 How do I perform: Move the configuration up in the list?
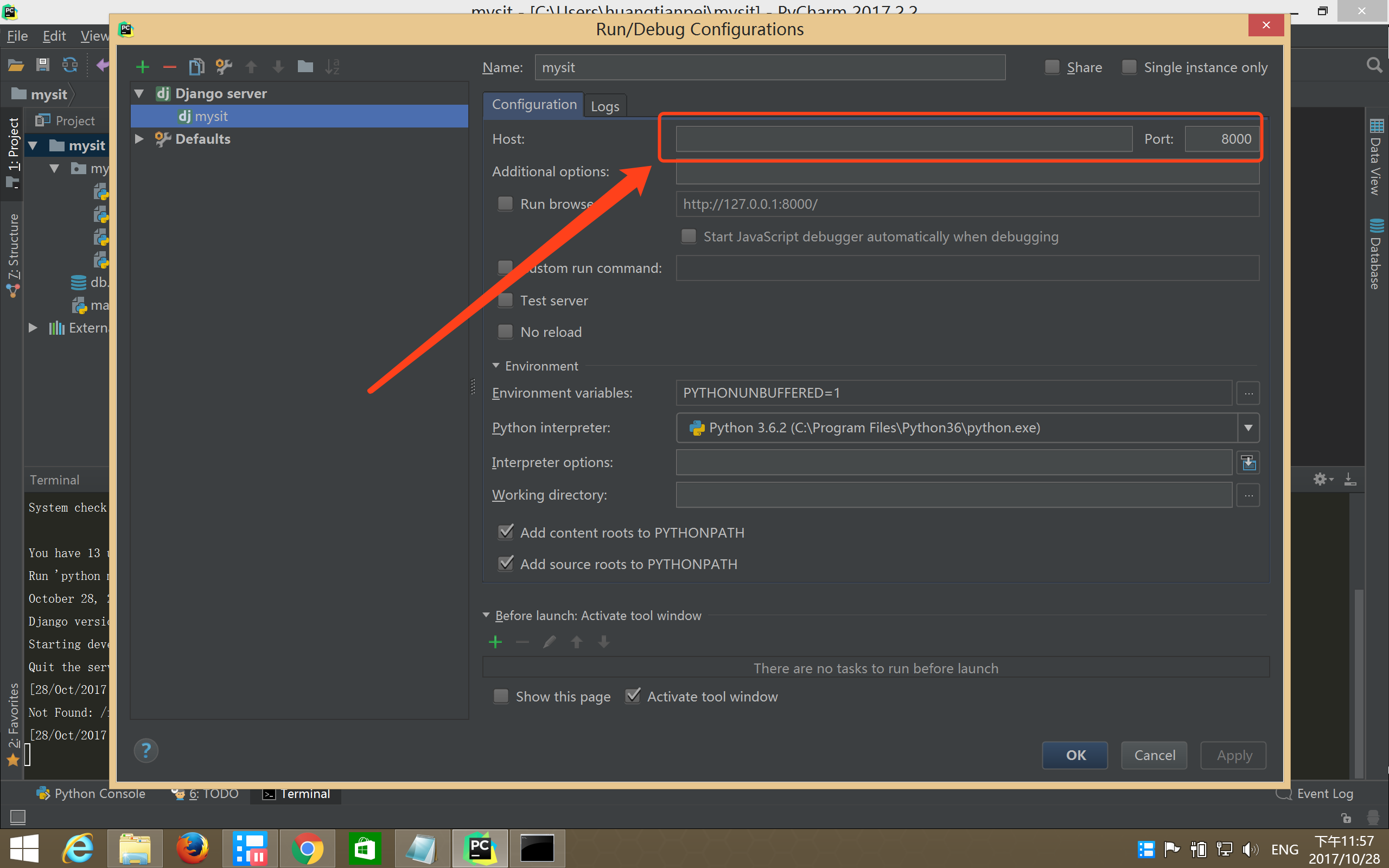[x=251, y=67]
